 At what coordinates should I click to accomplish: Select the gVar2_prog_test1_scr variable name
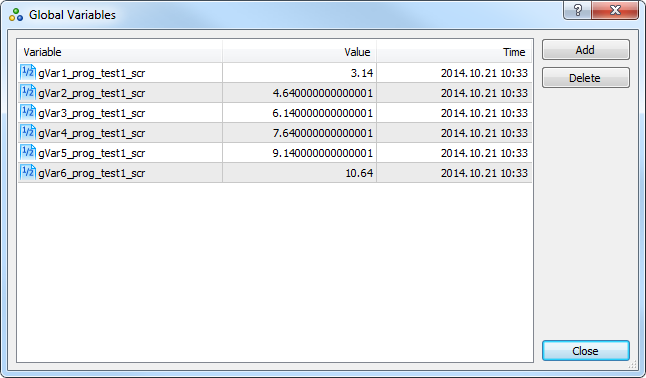point(91,93)
